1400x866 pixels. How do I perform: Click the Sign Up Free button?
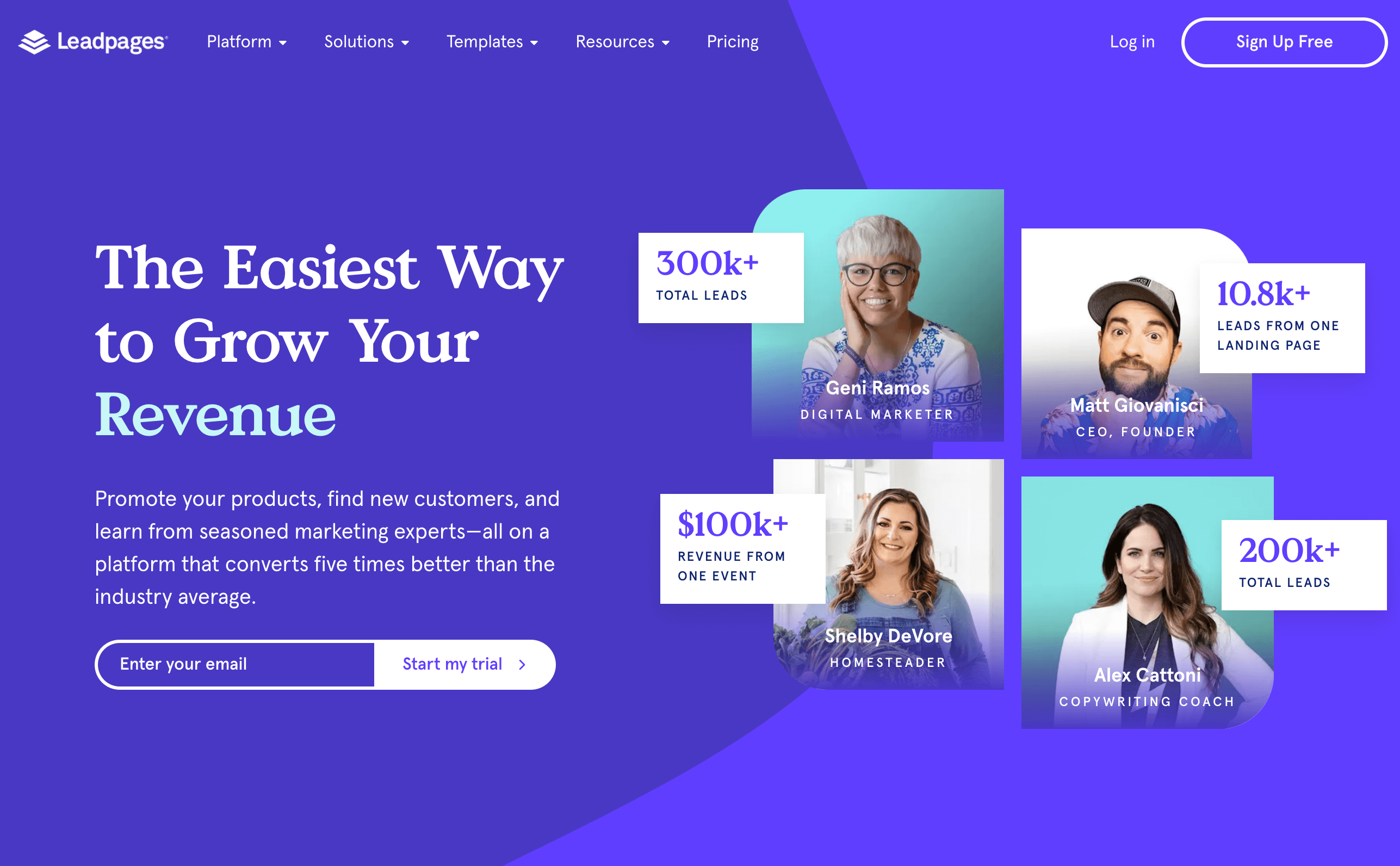pyautogui.click(x=1285, y=42)
